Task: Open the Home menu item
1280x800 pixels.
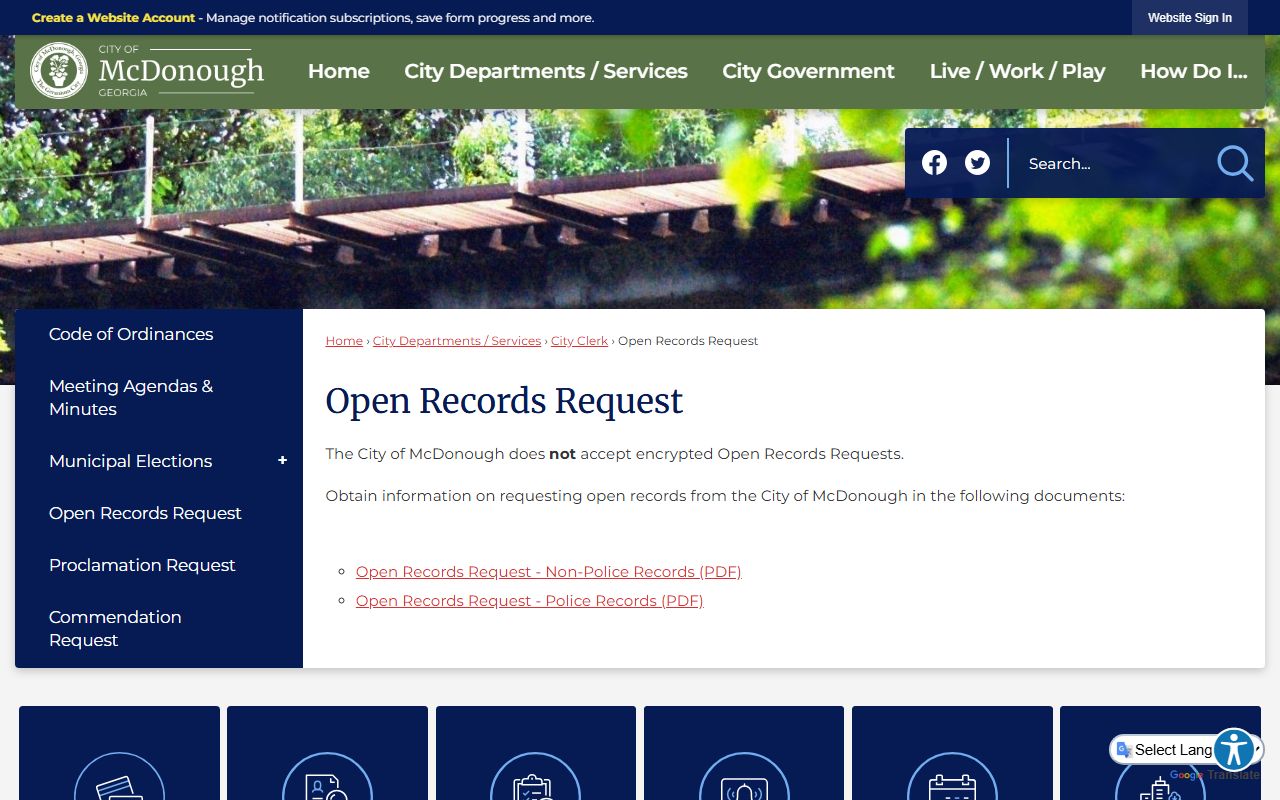Action: pos(339,71)
